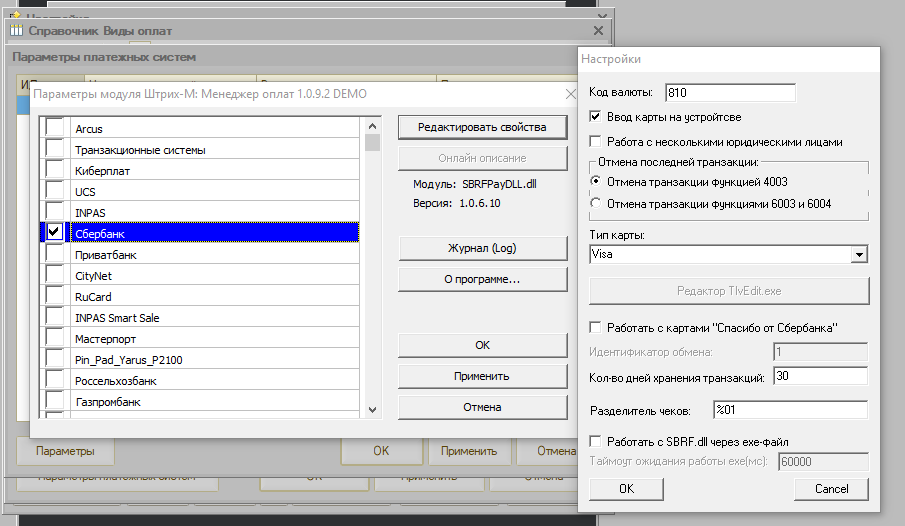The height and width of the screenshot is (526, 905).
Task: Click the Код валюты input field
Action: pyautogui.click(x=729, y=93)
